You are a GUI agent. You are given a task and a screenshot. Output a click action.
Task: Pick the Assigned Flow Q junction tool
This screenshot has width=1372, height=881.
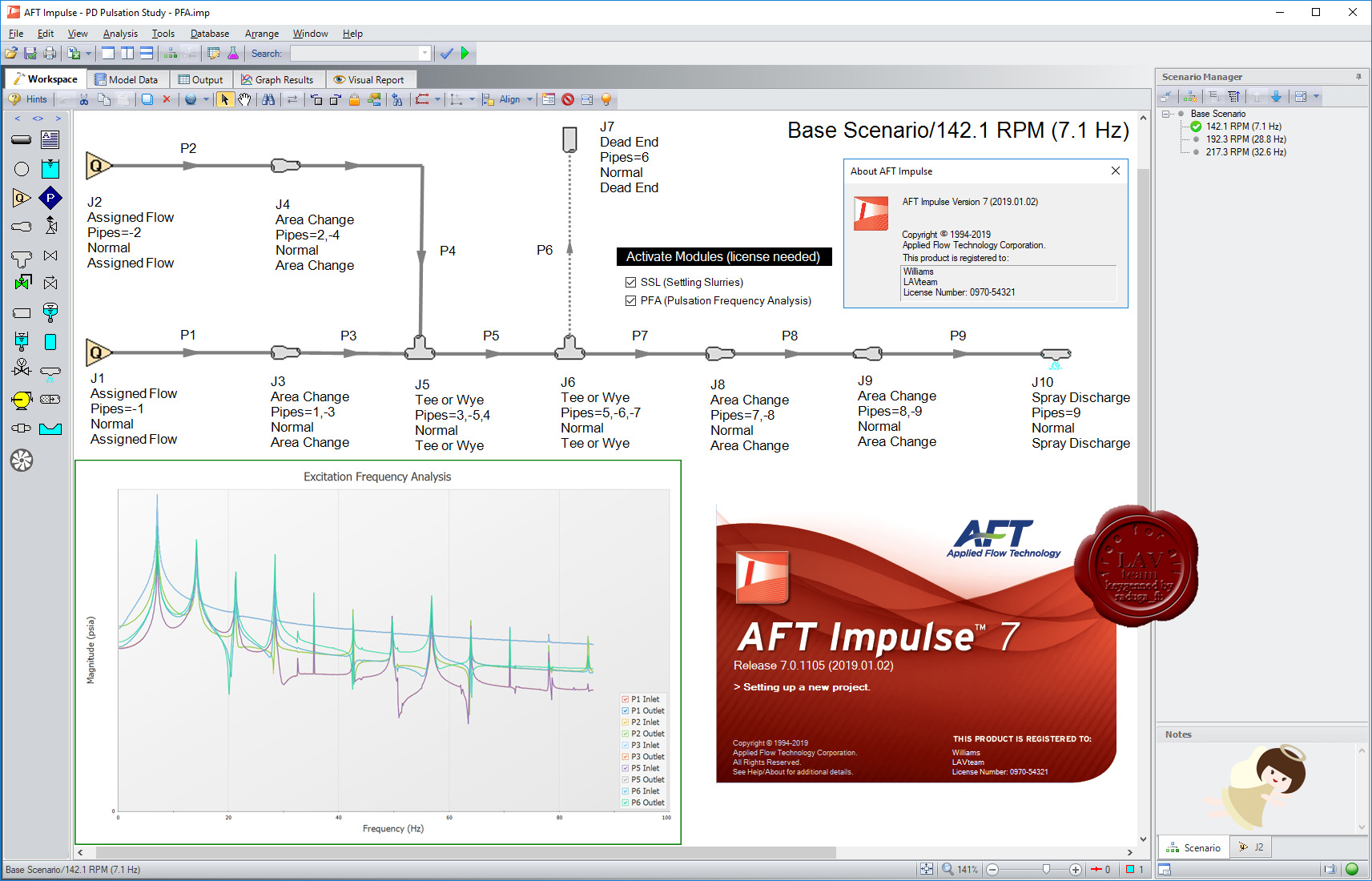pyautogui.click(x=22, y=198)
